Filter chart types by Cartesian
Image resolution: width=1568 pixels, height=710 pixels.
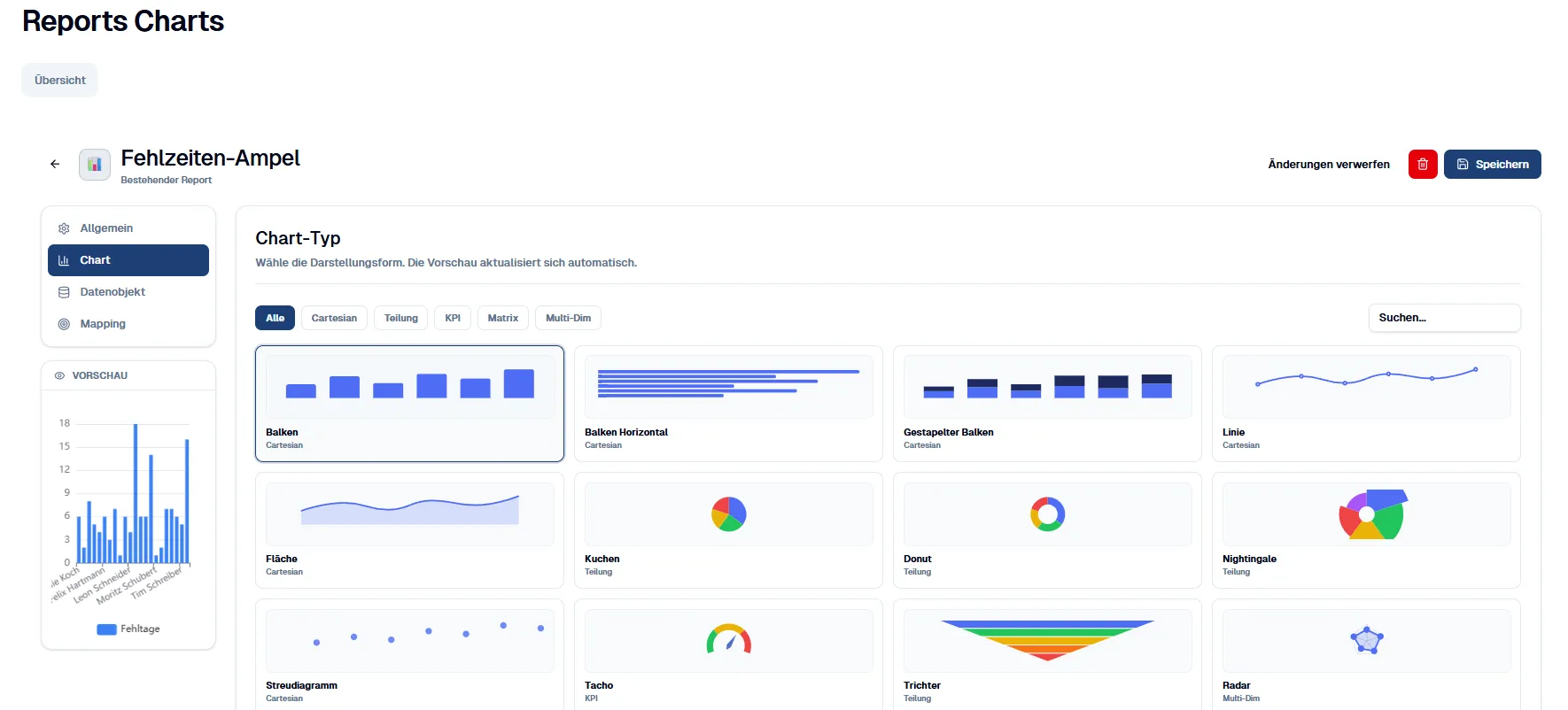(x=334, y=318)
